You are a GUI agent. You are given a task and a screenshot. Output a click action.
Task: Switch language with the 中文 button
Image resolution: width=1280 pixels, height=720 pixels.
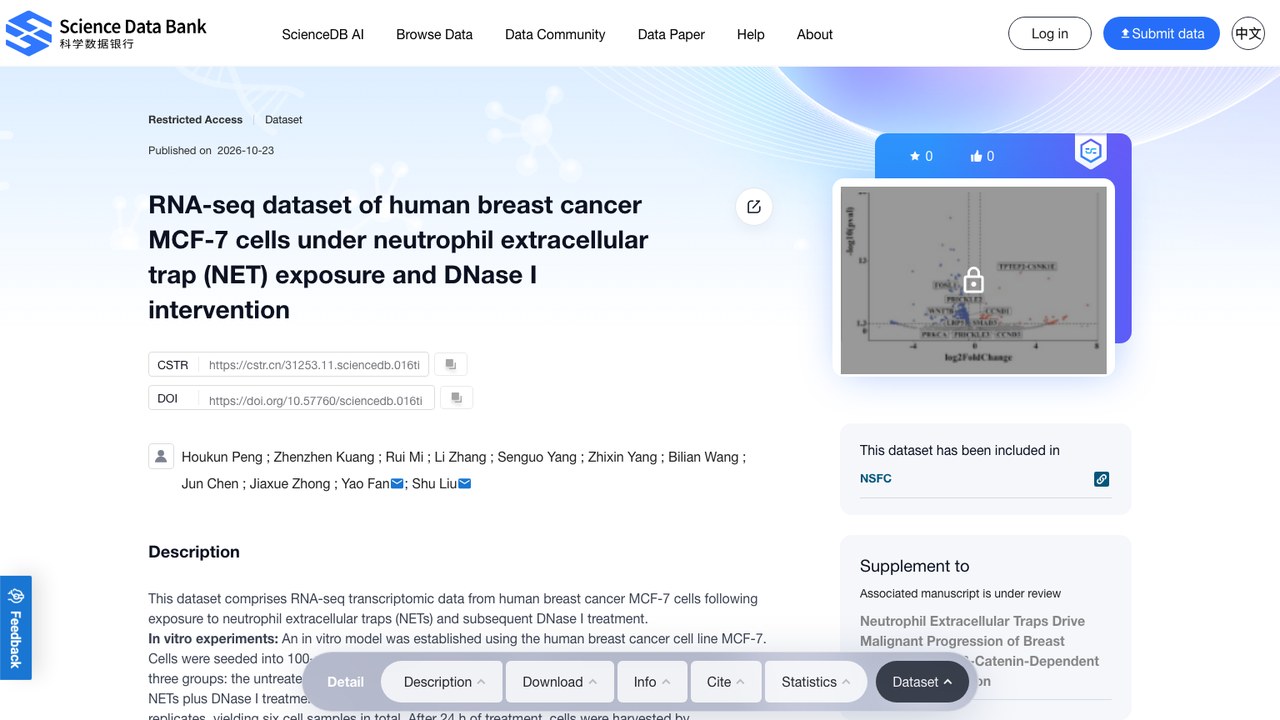coord(1248,33)
